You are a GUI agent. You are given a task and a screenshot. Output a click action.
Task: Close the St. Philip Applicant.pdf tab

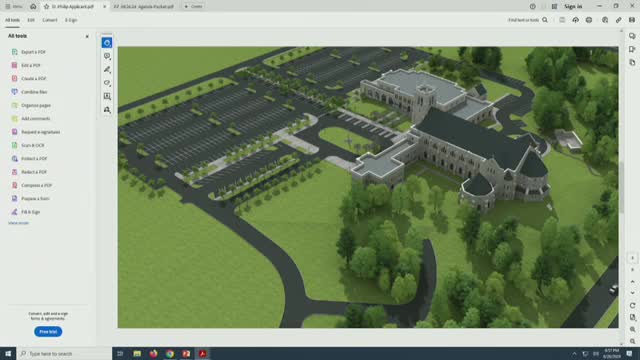tap(104, 7)
